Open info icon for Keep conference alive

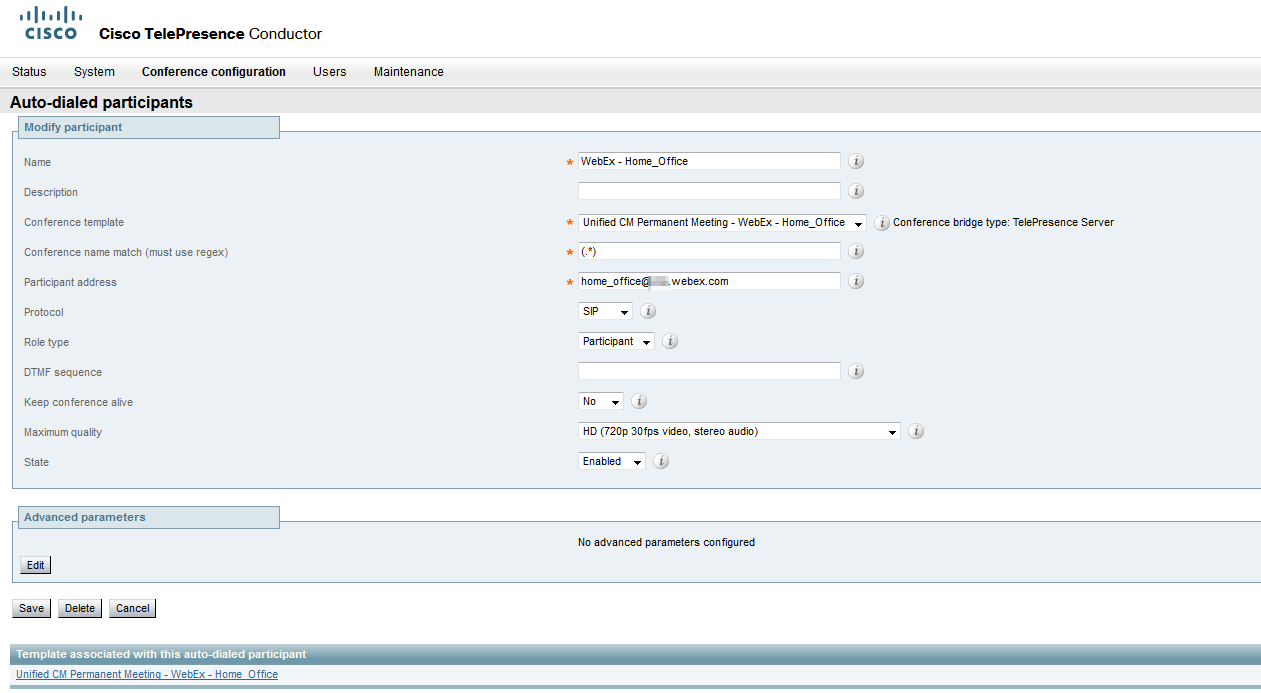[x=639, y=401]
